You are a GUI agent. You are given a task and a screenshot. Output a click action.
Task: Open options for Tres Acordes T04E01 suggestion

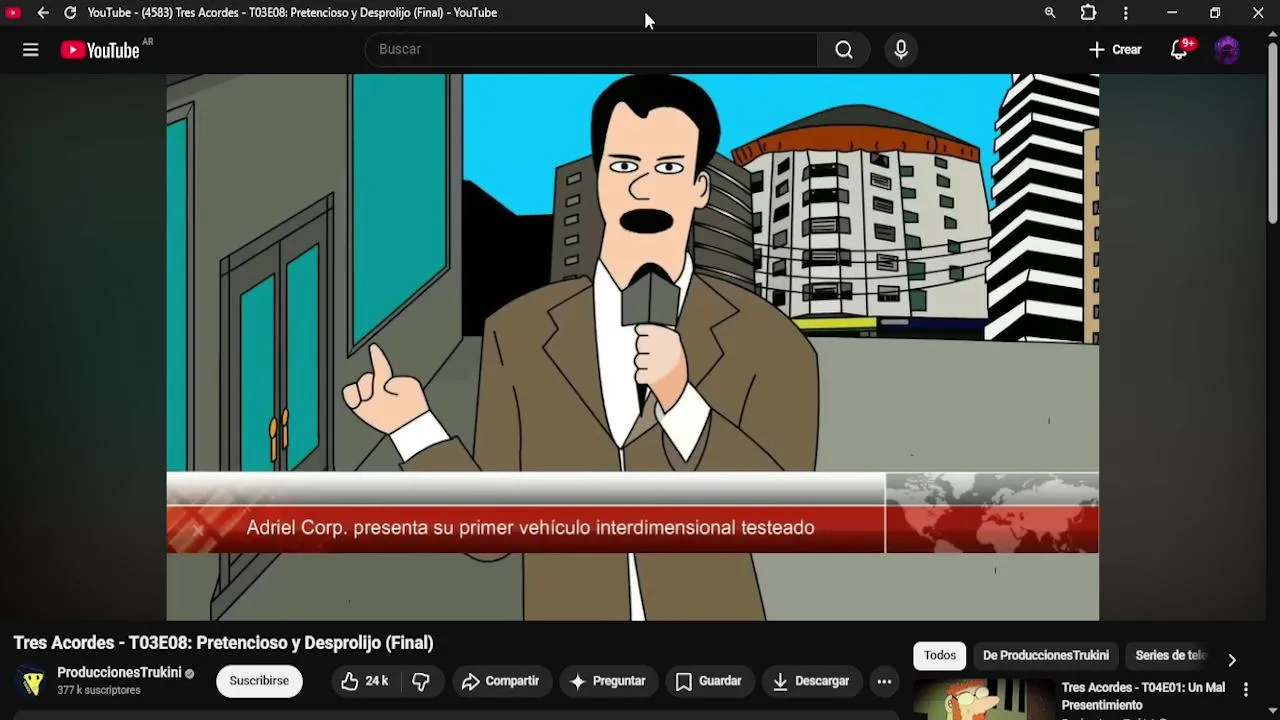[x=1246, y=689]
